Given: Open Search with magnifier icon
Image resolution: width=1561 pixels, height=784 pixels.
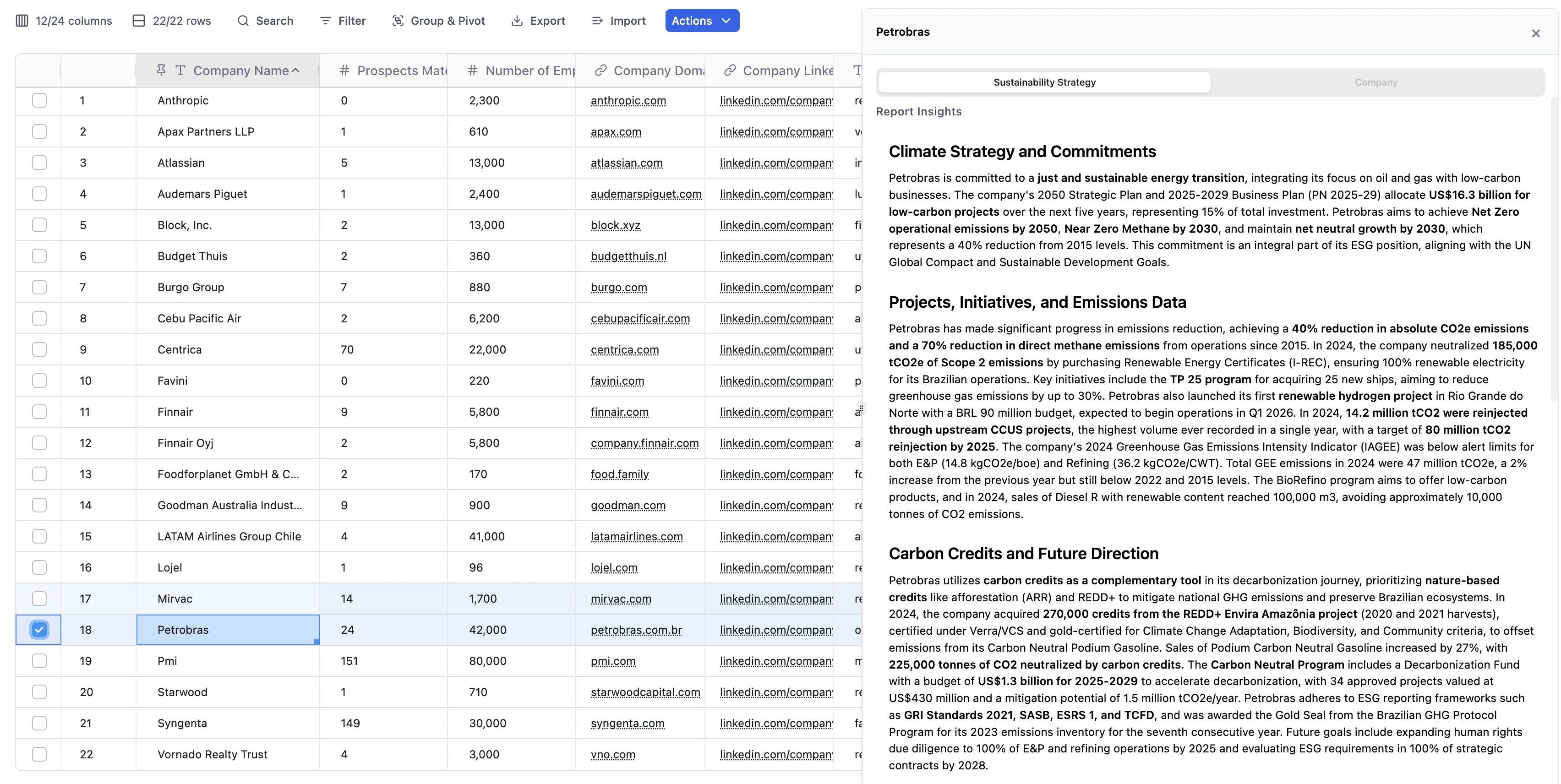Looking at the screenshot, I should (x=243, y=21).
